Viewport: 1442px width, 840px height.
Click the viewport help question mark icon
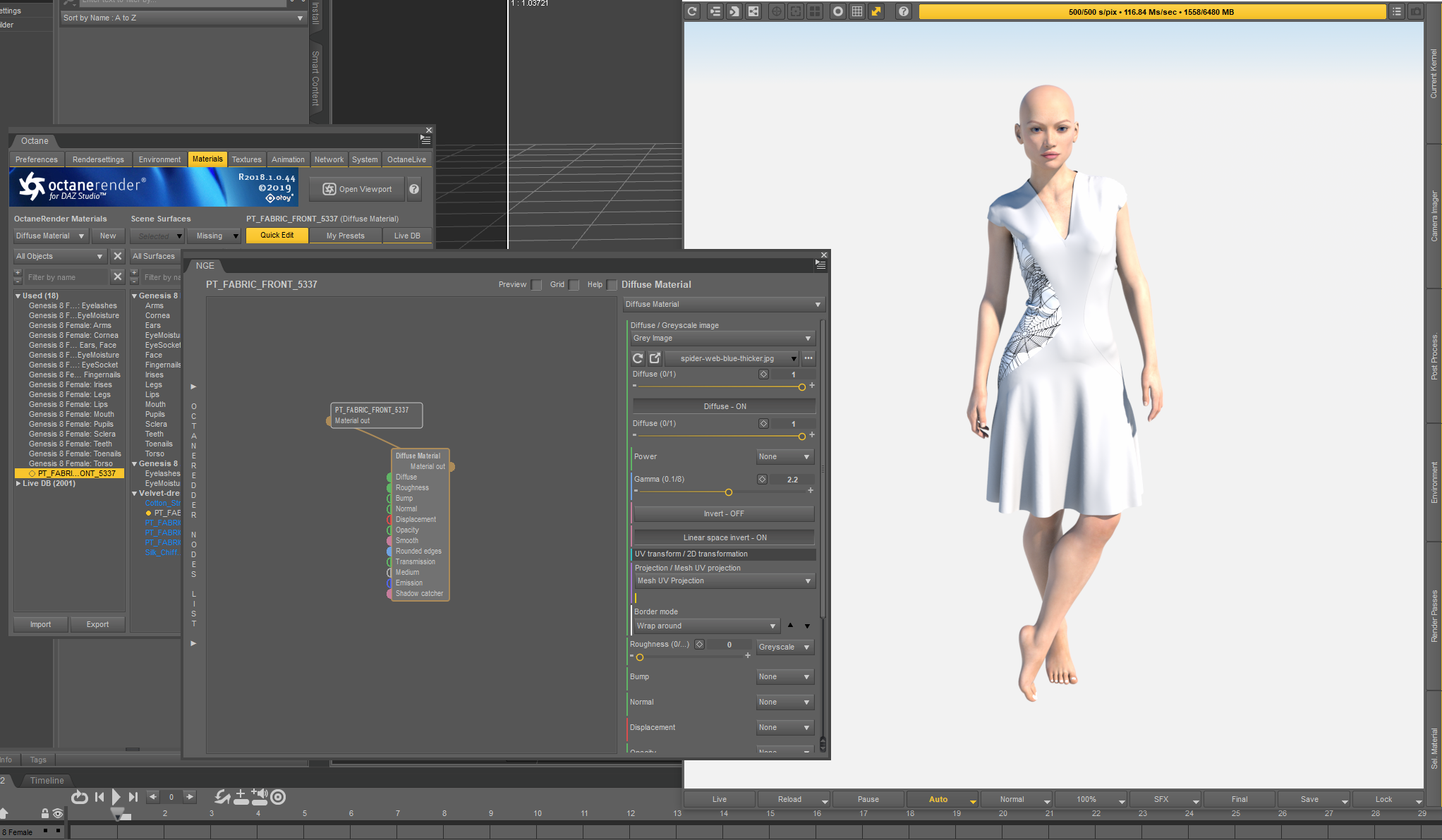coord(903,11)
